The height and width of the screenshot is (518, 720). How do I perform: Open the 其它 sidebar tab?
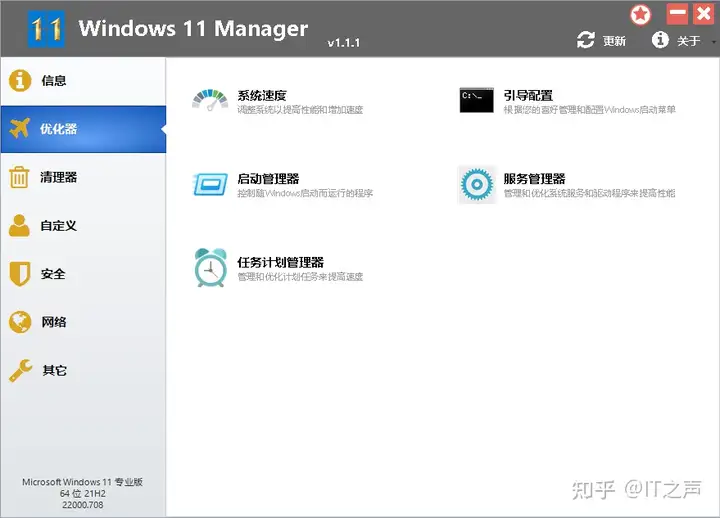tap(83, 370)
